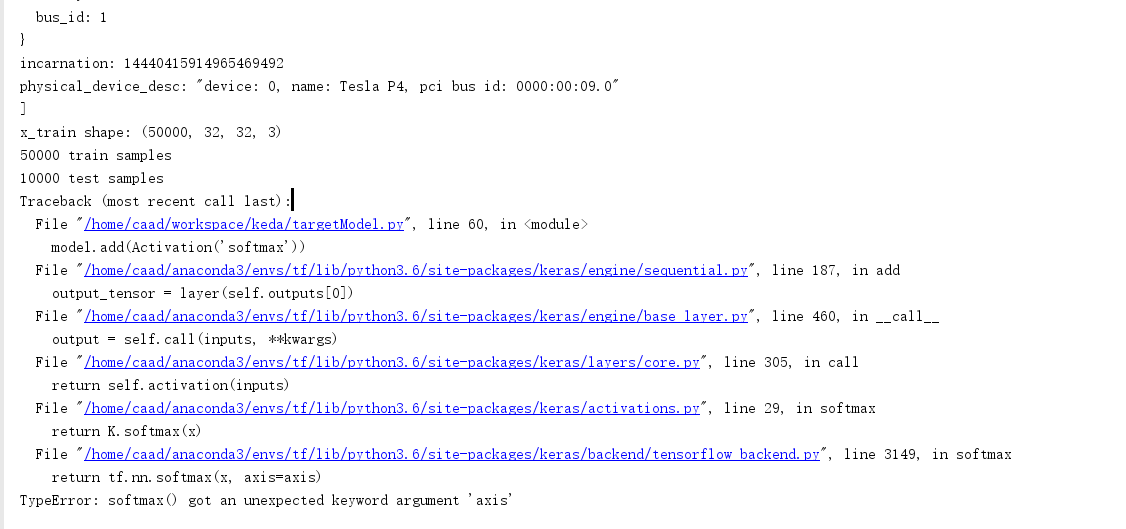
Task: Click the 'return self.activation(inputs)' code line
Action: [170, 386]
